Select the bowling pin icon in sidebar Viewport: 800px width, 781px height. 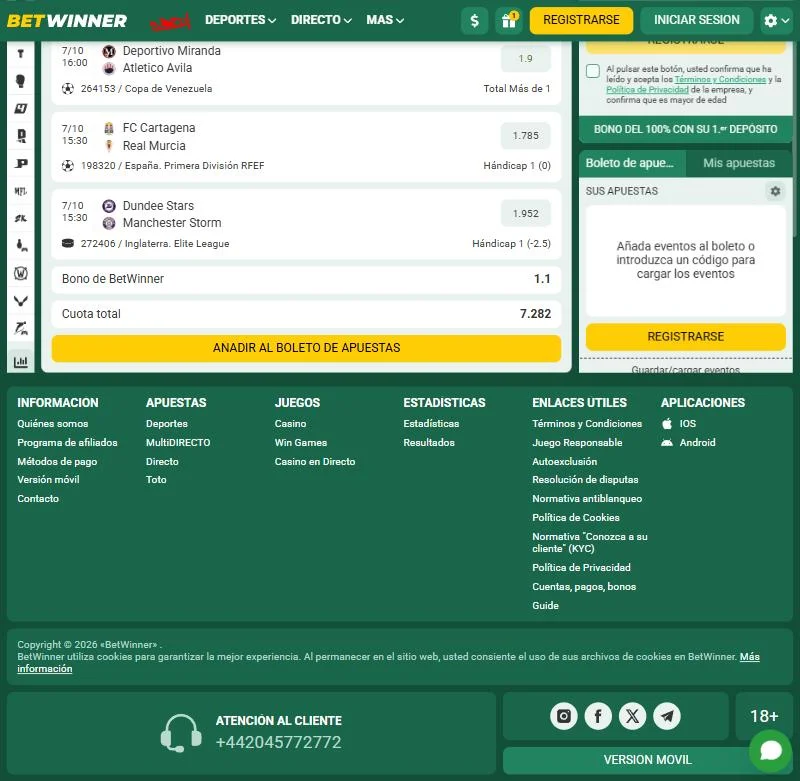click(20, 246)
